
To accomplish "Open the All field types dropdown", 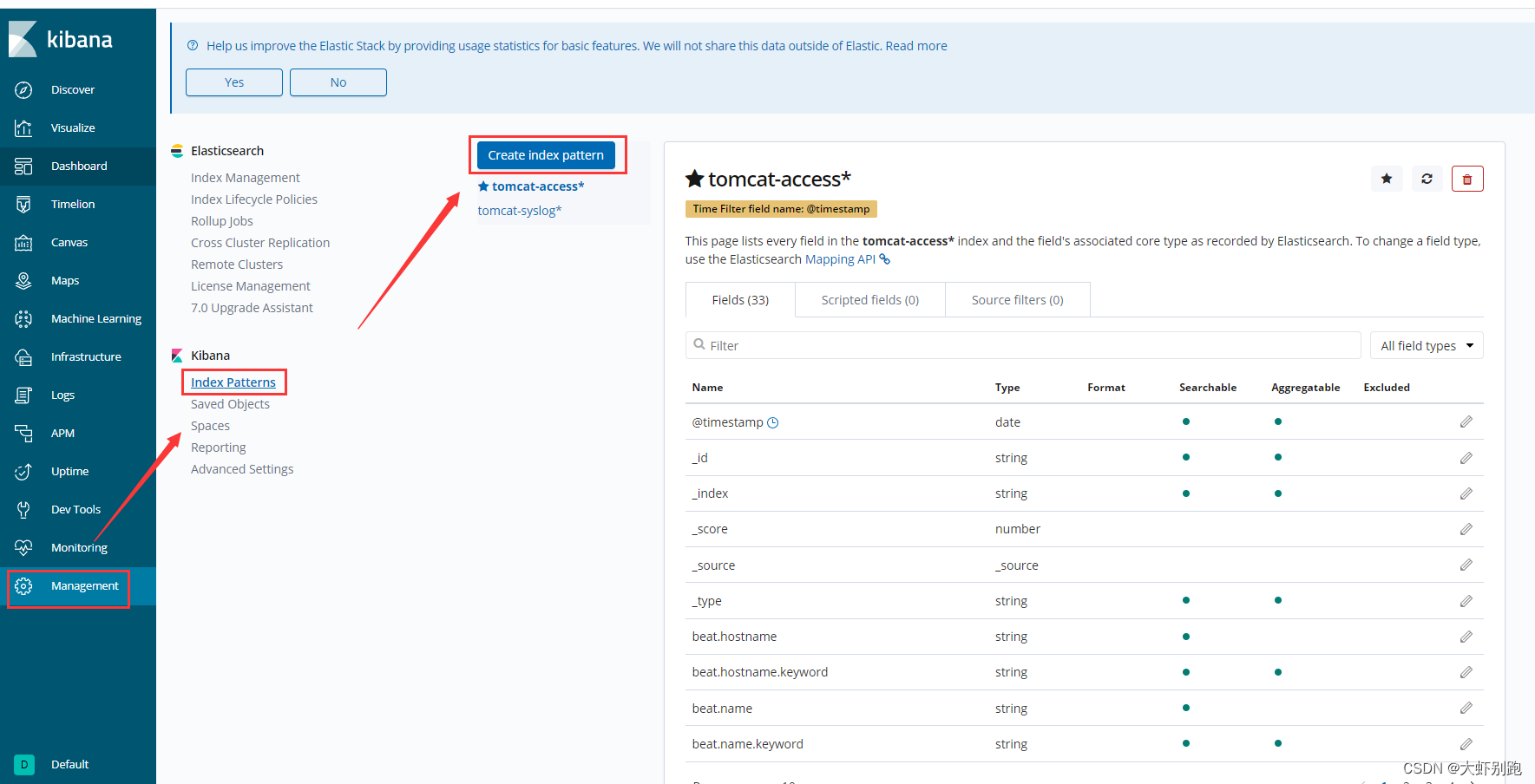I will tap(1427, 345).
